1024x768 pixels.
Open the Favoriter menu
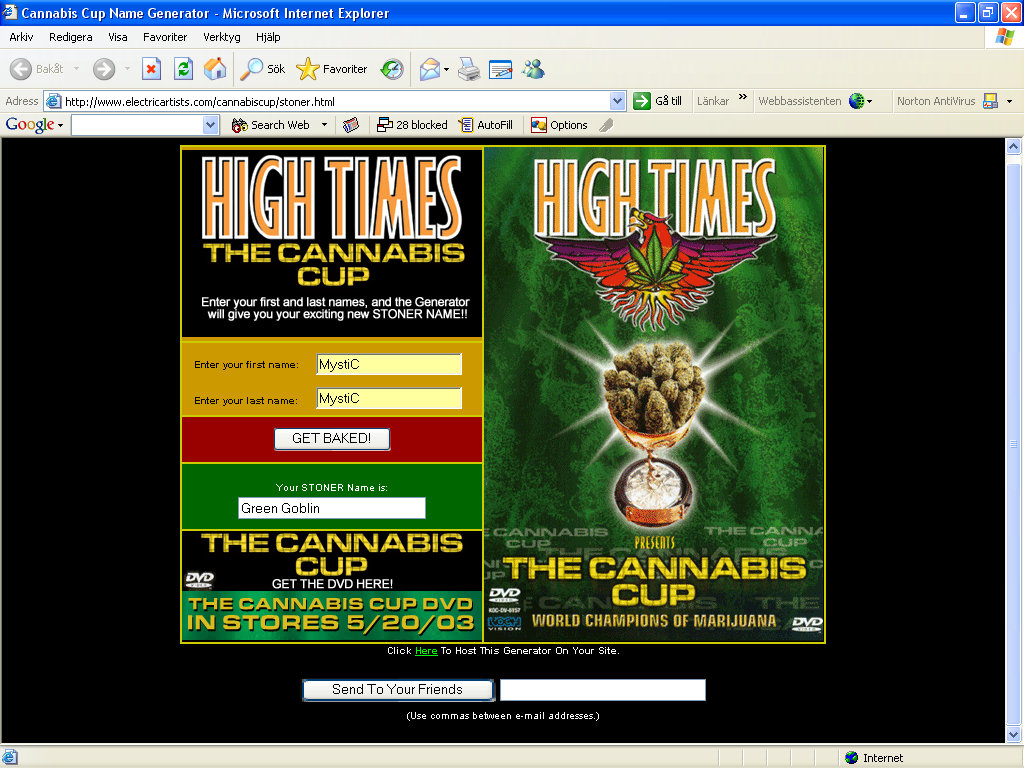pyautogui.click(x=165, y=37)
